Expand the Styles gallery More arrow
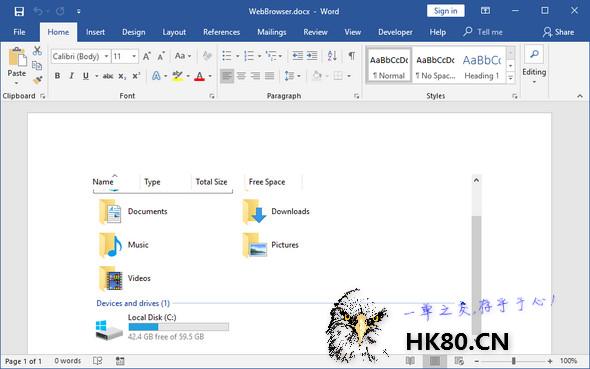This screenshot has height=369, width=590. pos(511,78)
